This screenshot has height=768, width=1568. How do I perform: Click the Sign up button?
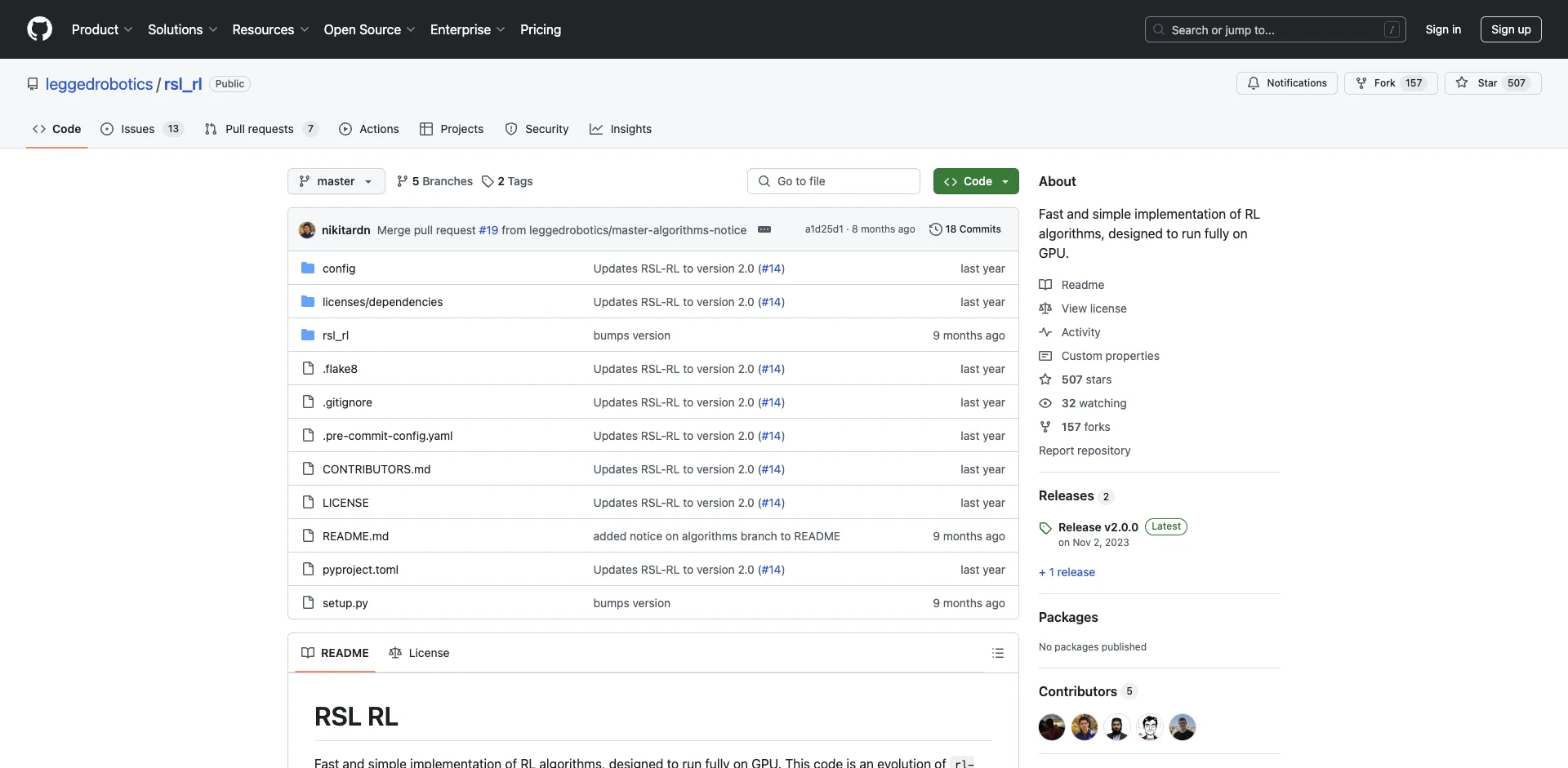(x=1511, y=29)
